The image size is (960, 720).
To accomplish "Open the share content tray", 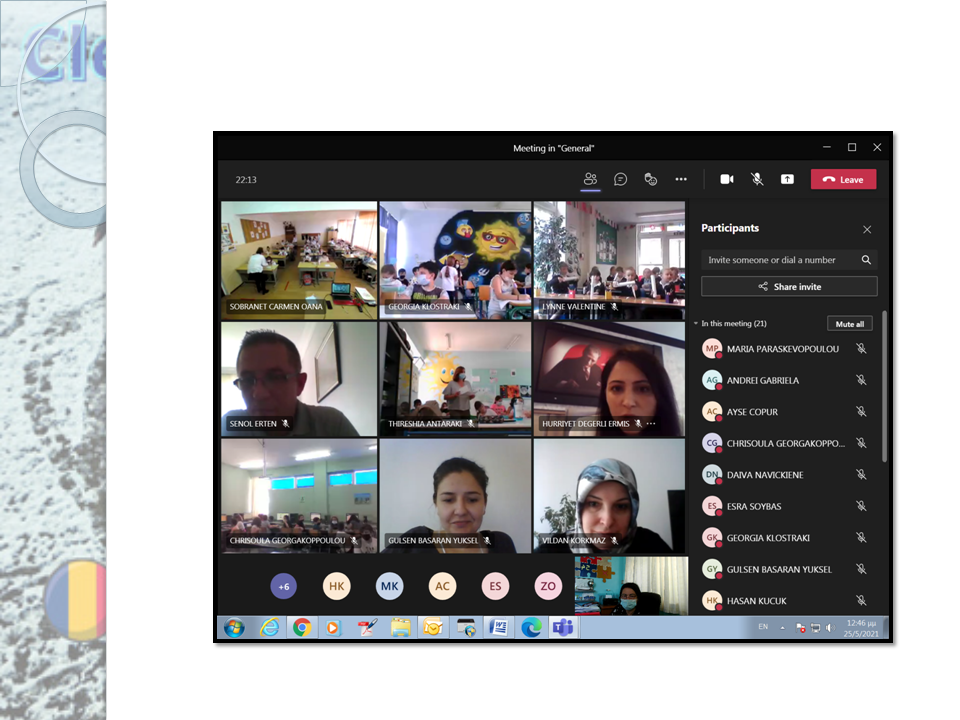I will pos(787,179).
